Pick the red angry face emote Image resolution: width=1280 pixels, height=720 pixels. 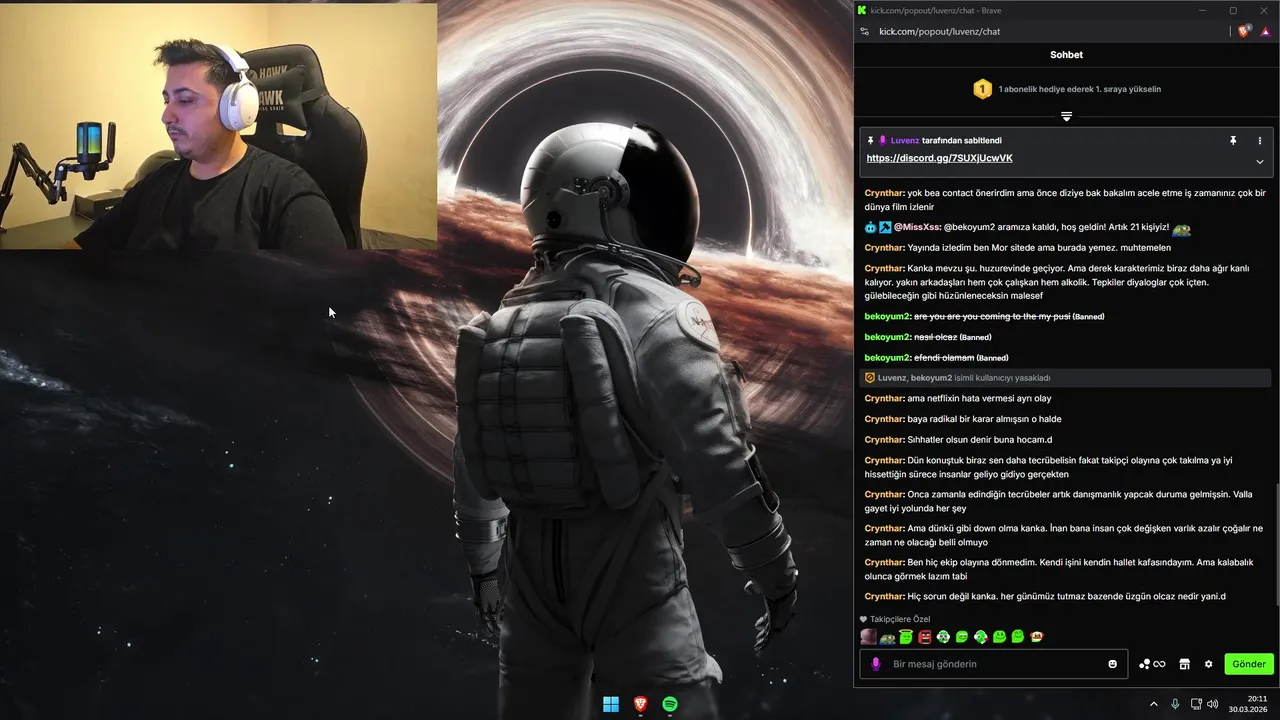point(925,637)
